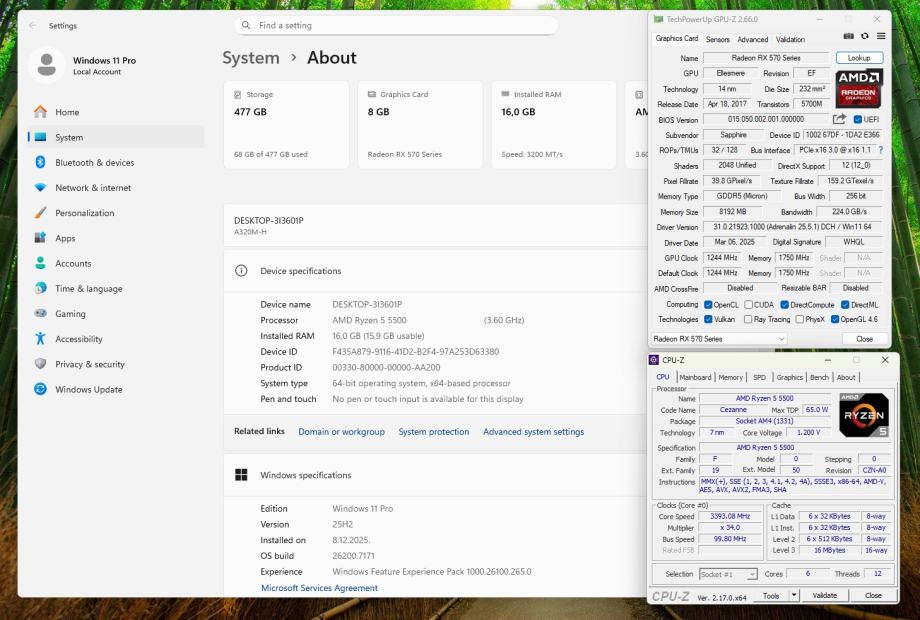Screen dimensions: 920x620
Task: Click the GPU-Z screenshot camera icon
Action: [x=849, y=38]
